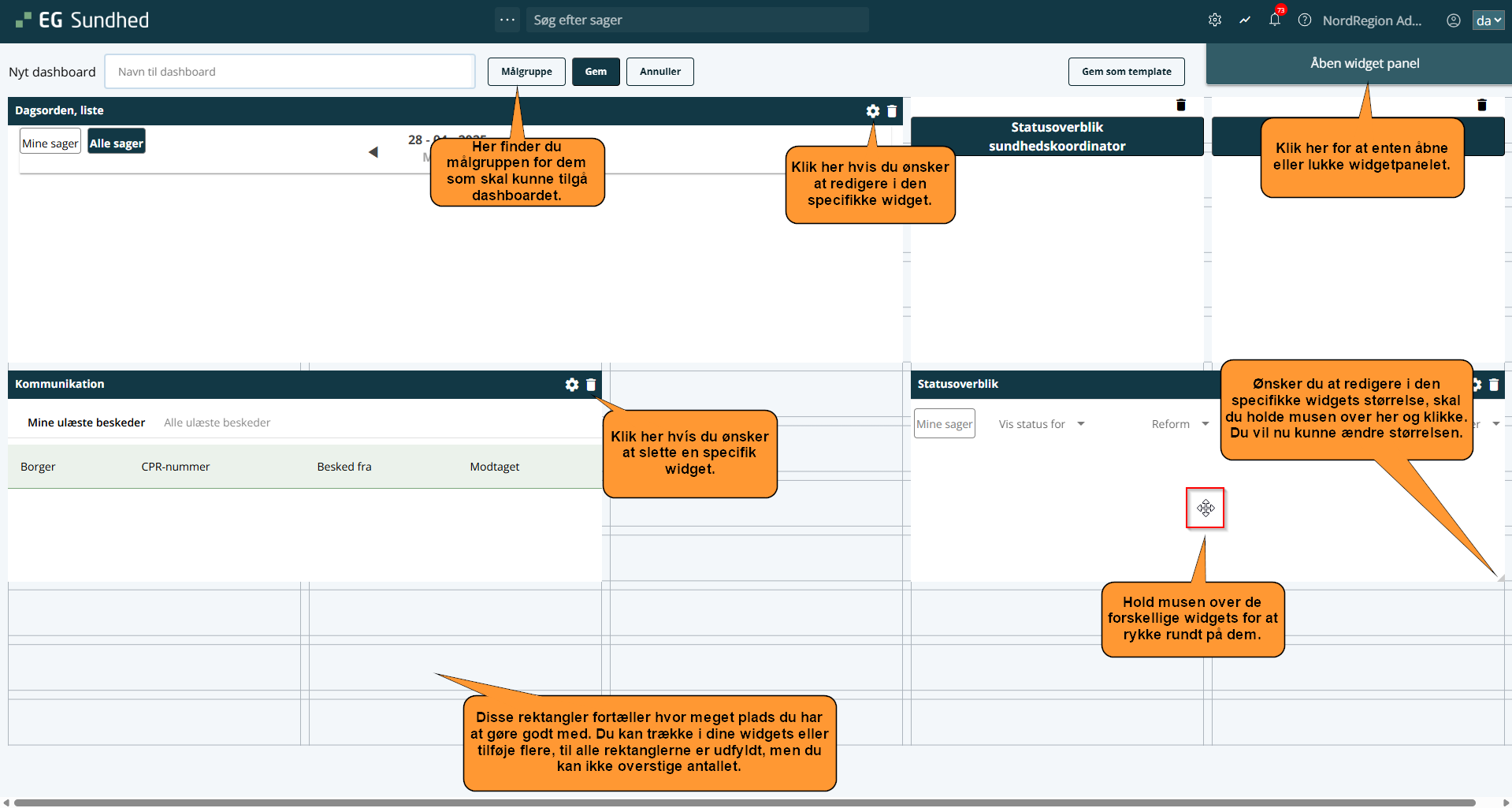Open the Kommunikation widget settings gear
Image resolution: width=1512 pixels, height=808 pixels.
[572, 385]
